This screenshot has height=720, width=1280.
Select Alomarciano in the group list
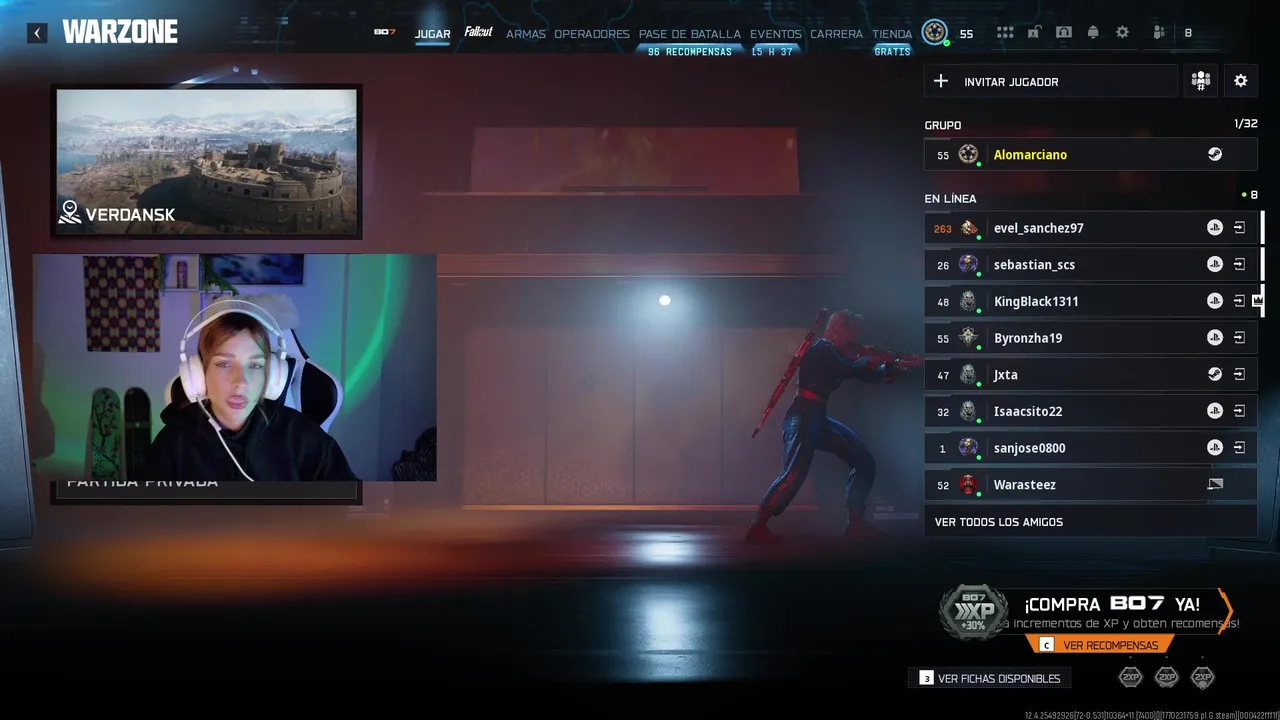coord(1091,155)
